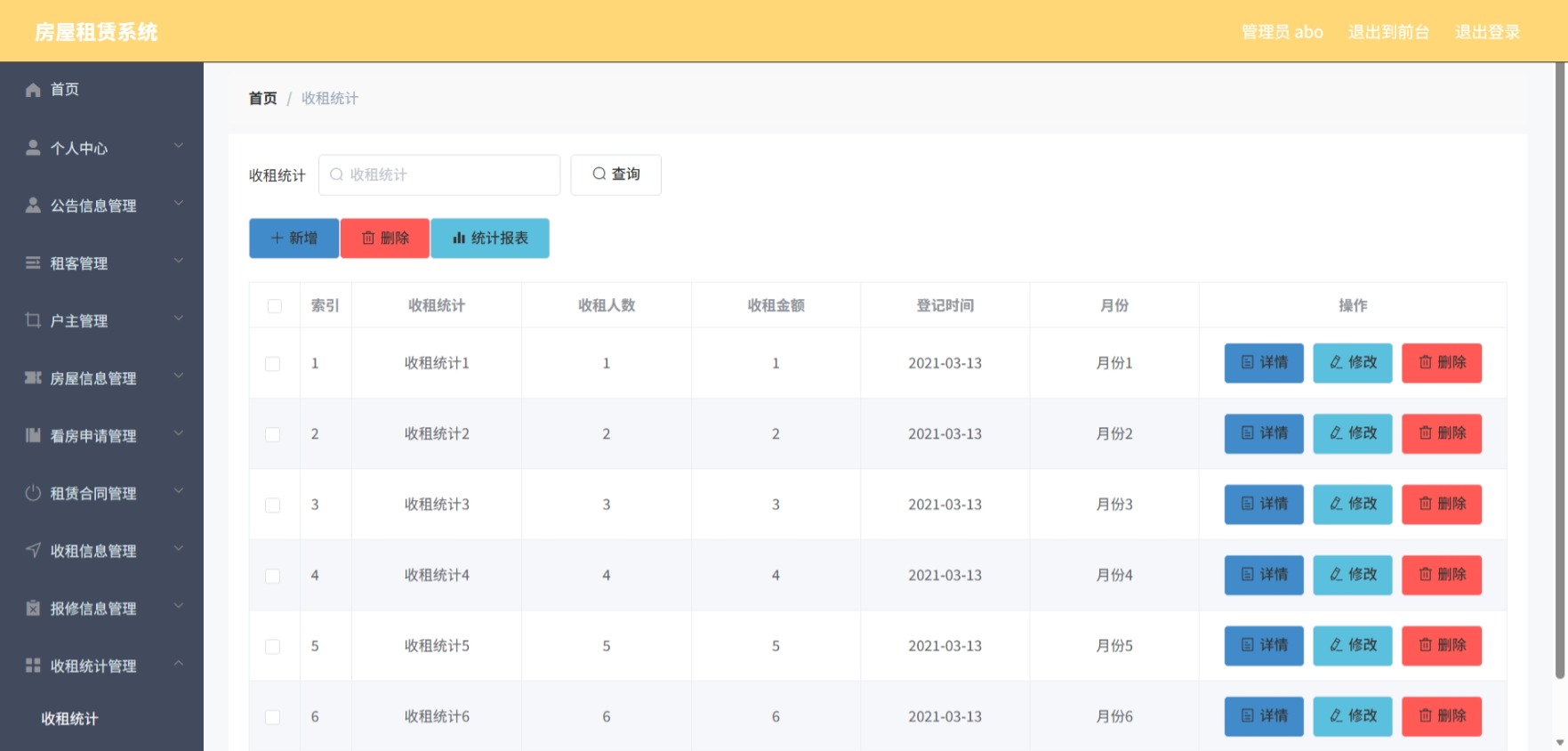1568x751 pixels.
Task: Click 修改 for row 收租统计1
Action: [x=1353, y=363]
